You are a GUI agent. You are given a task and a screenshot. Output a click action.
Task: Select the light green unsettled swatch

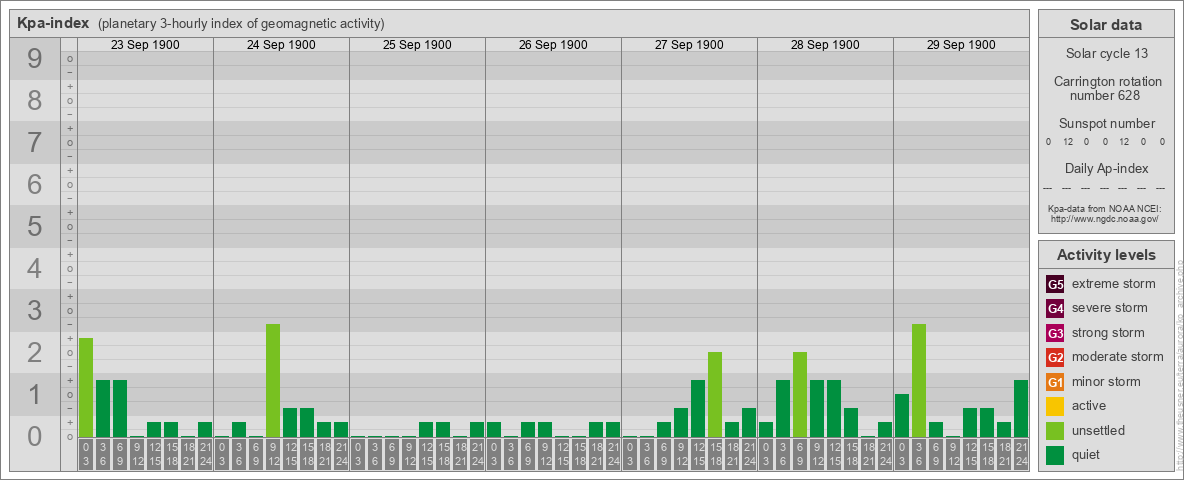pyautogui.click(x=1055, y=431)
